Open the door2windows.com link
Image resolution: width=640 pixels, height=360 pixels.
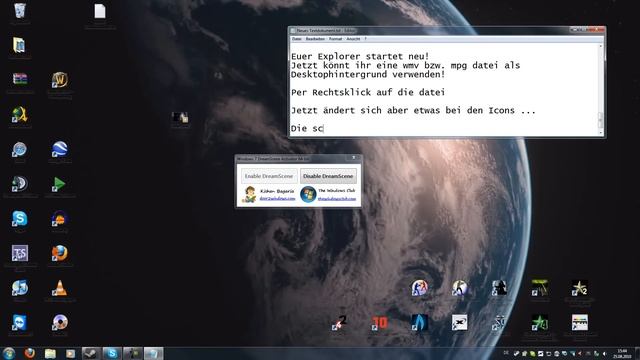(x=277, y=198)
